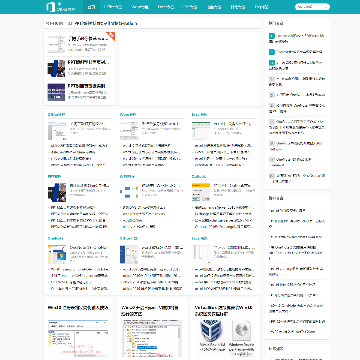Open the yellow-header Outlook article thumbnail
This screenshot has height=360, width=360.
coord(201,192)
